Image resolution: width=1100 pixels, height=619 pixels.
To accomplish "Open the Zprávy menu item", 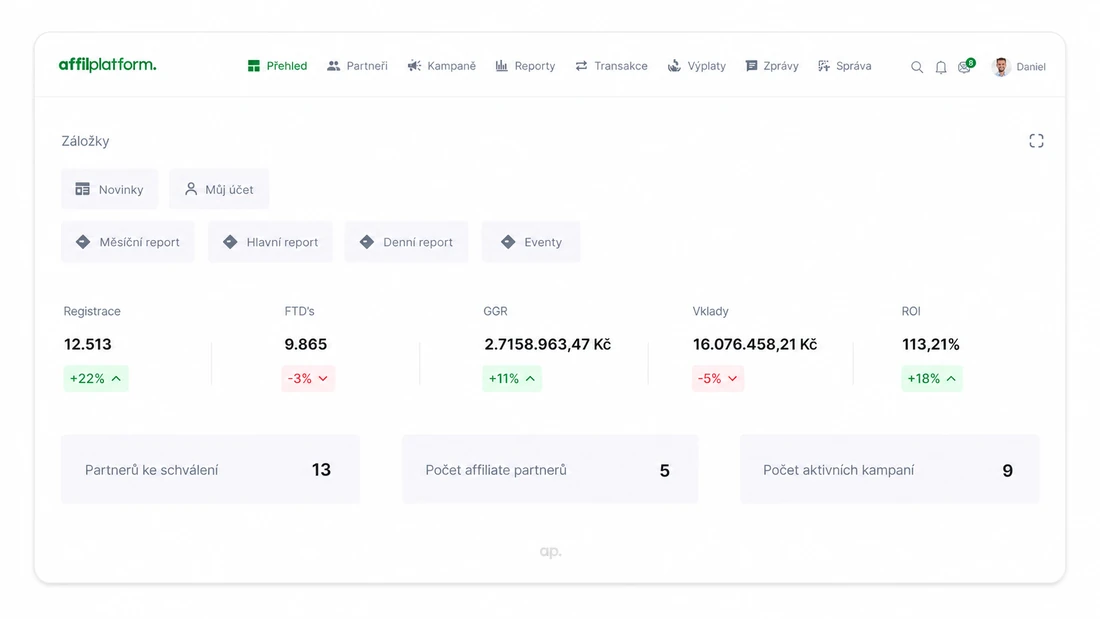I will click(x=772, y=66).
